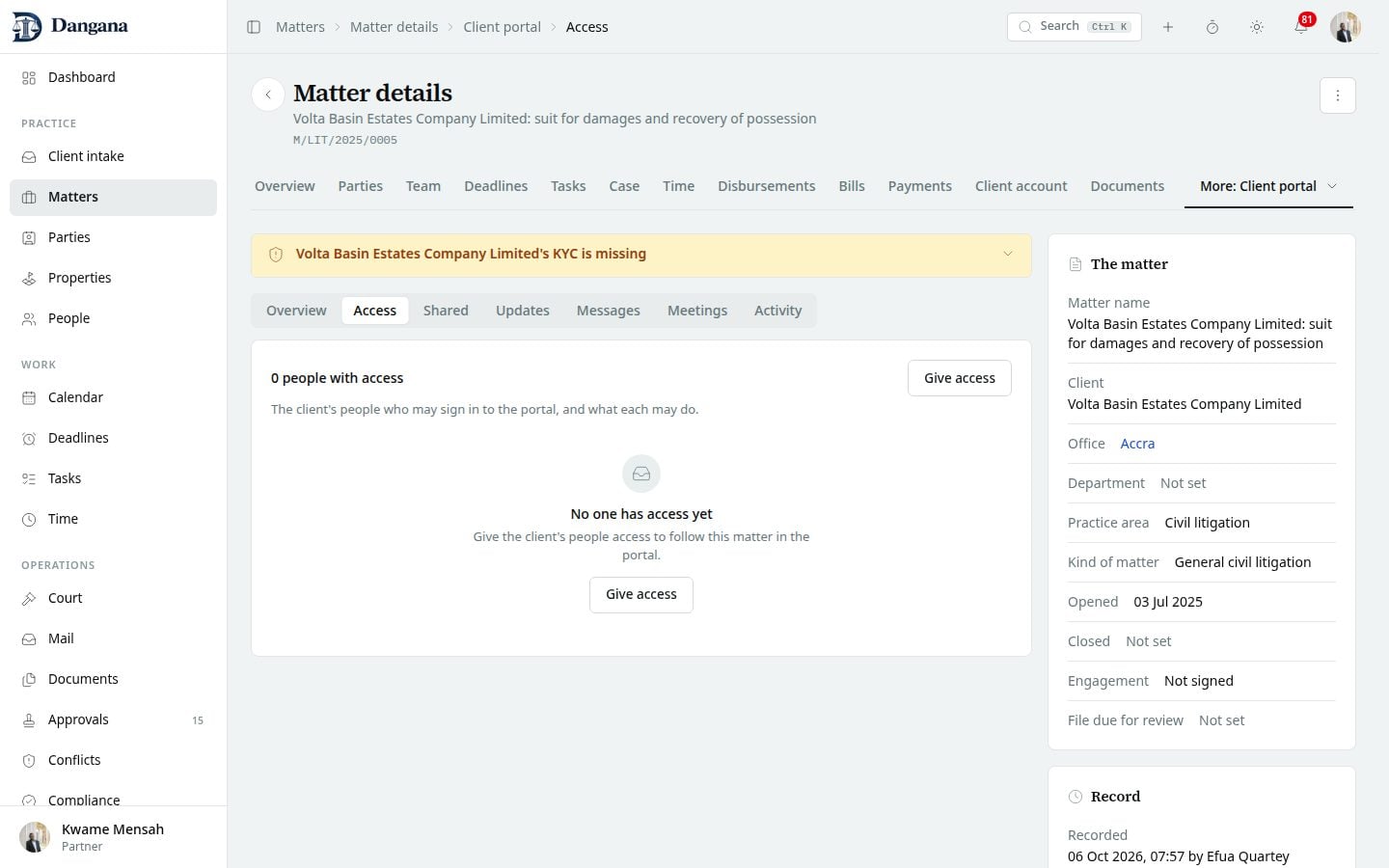Open the Bills matter tab
The width and height of the screenshot is (1389, 868).
click(852, 186)
